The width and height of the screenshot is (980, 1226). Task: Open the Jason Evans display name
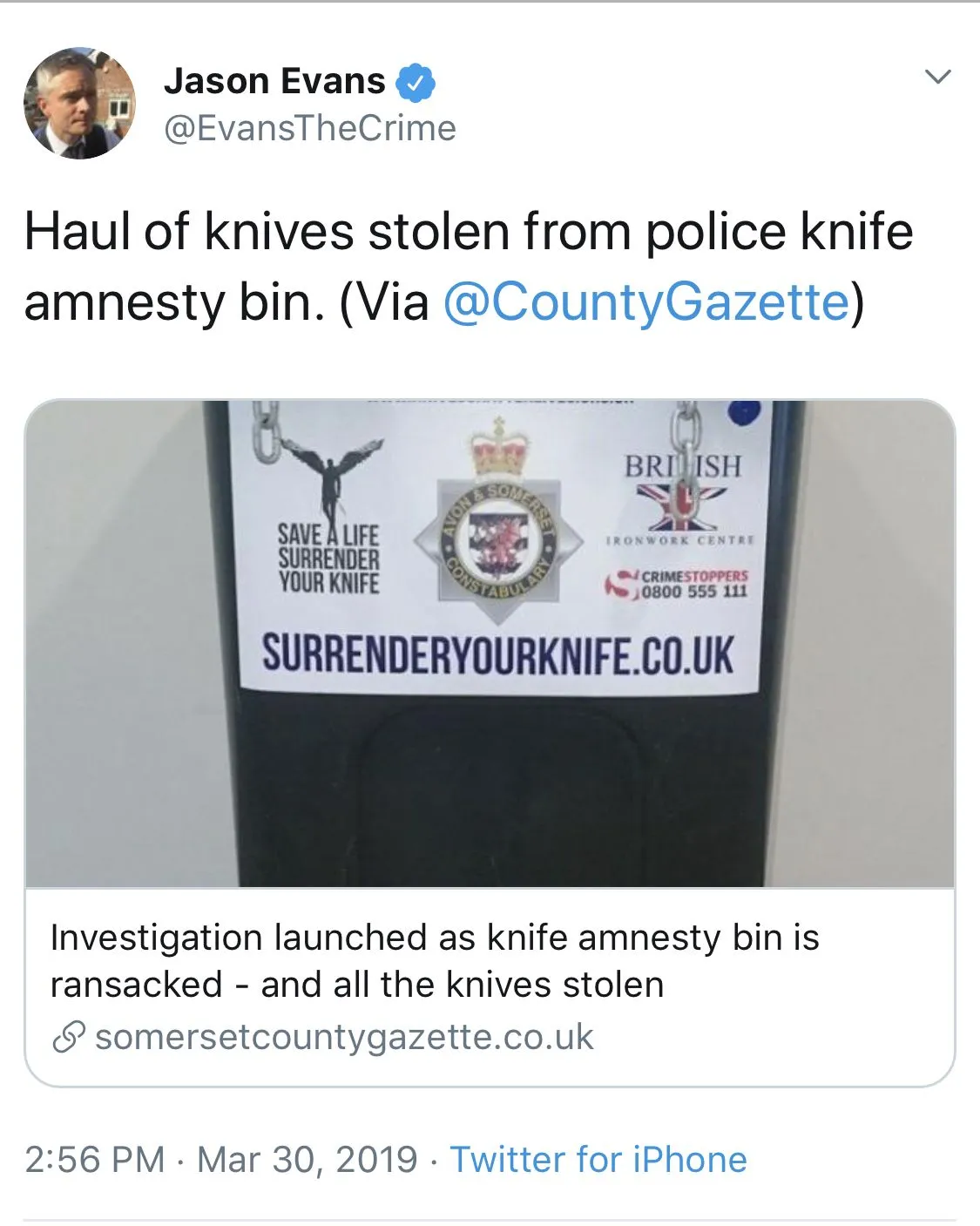(274, 82)
